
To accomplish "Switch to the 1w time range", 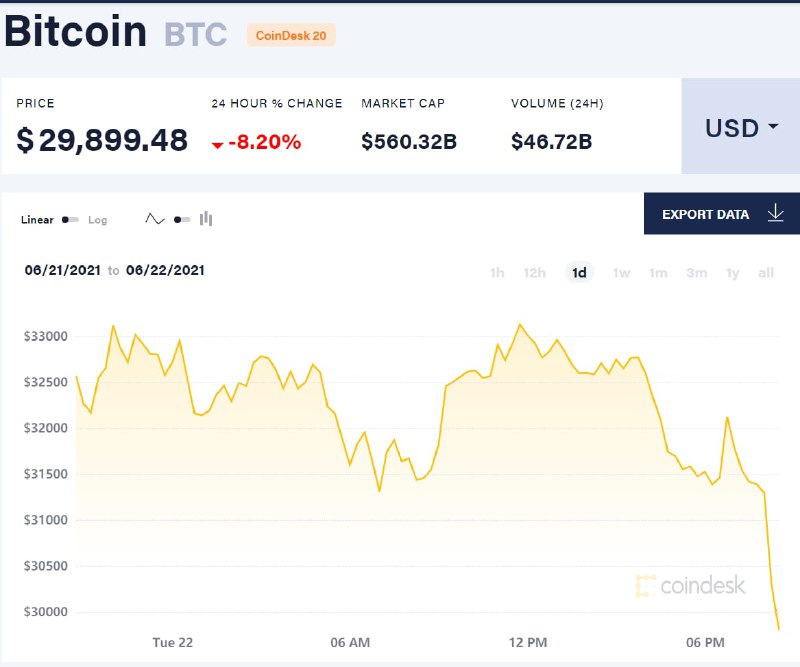I will 621,272.
